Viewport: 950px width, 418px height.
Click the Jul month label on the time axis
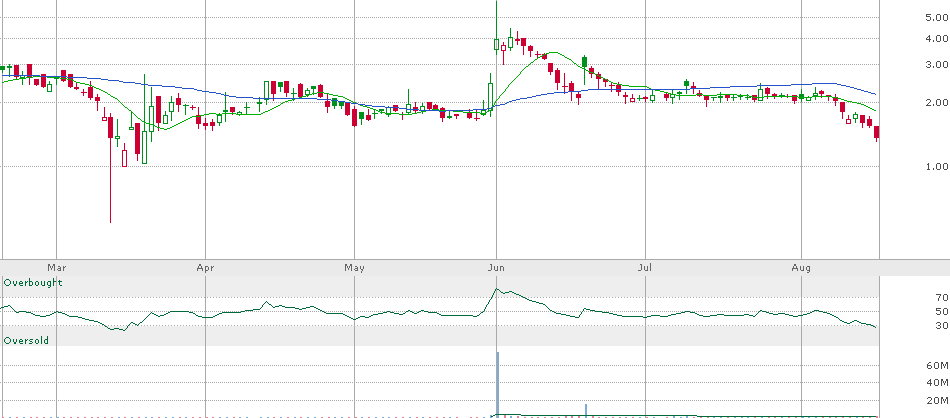click(x=645, y=267)
